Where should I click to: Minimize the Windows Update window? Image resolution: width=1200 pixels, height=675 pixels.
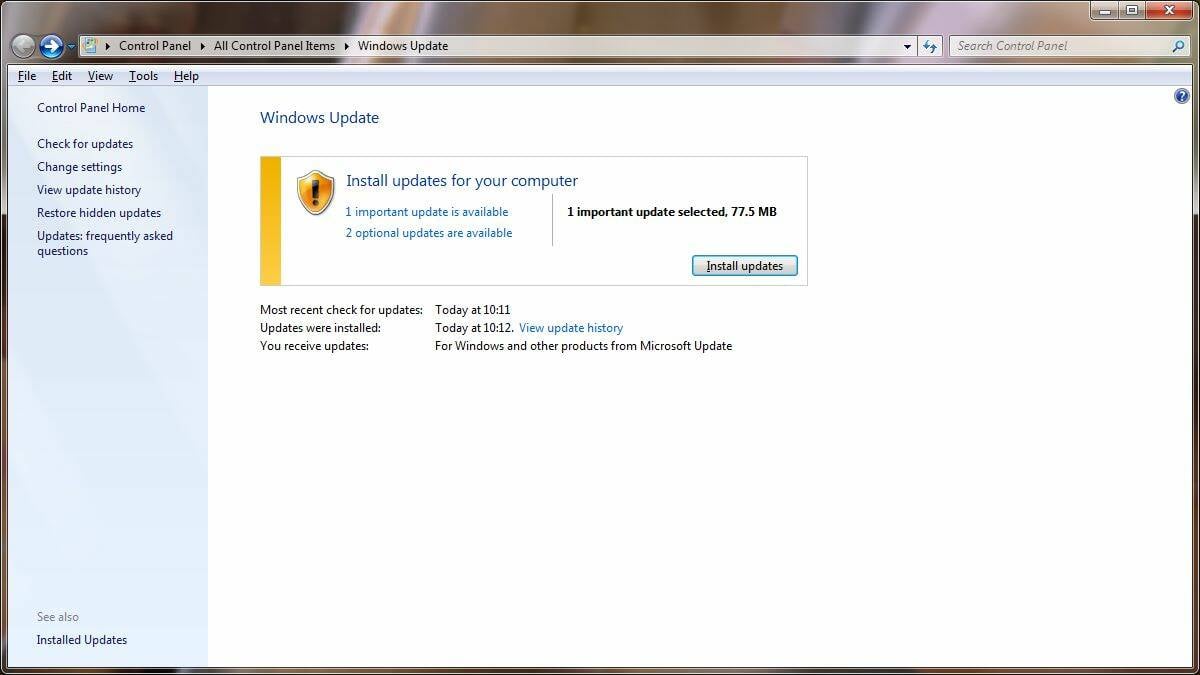pyautogui.click(x=1104, y=10)
